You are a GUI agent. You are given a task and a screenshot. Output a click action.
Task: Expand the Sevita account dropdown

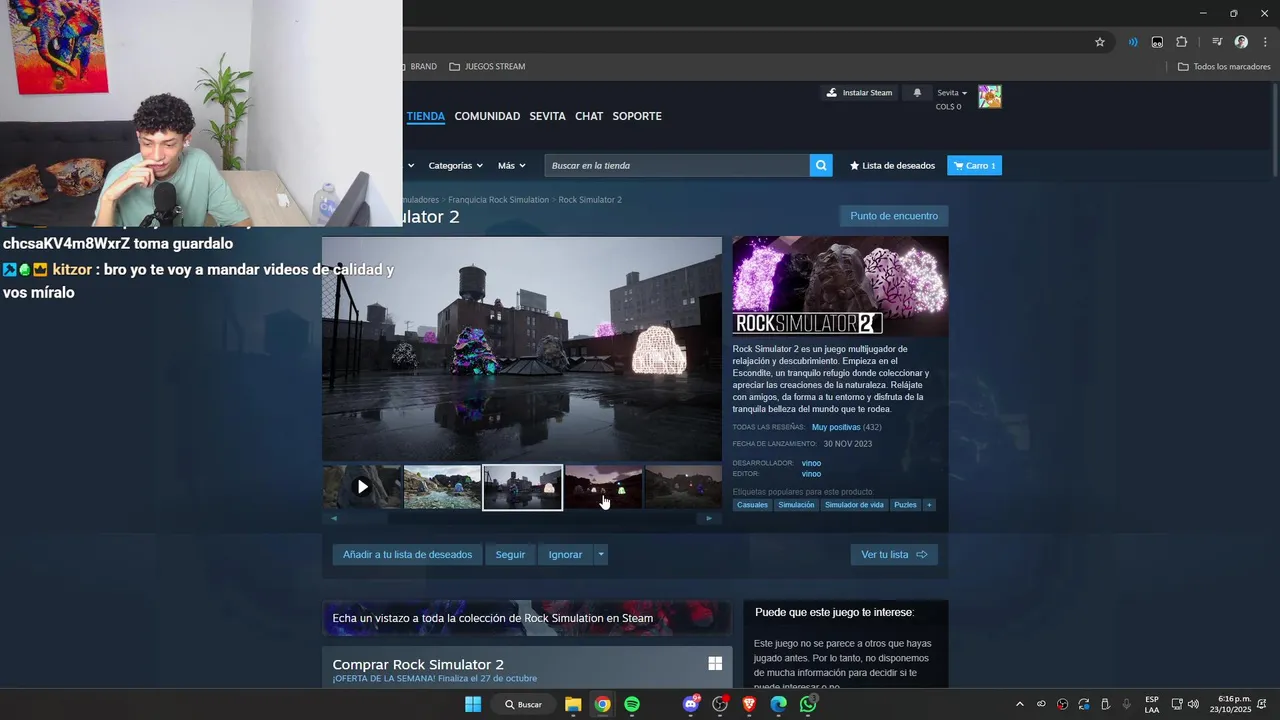coord(952,93)
